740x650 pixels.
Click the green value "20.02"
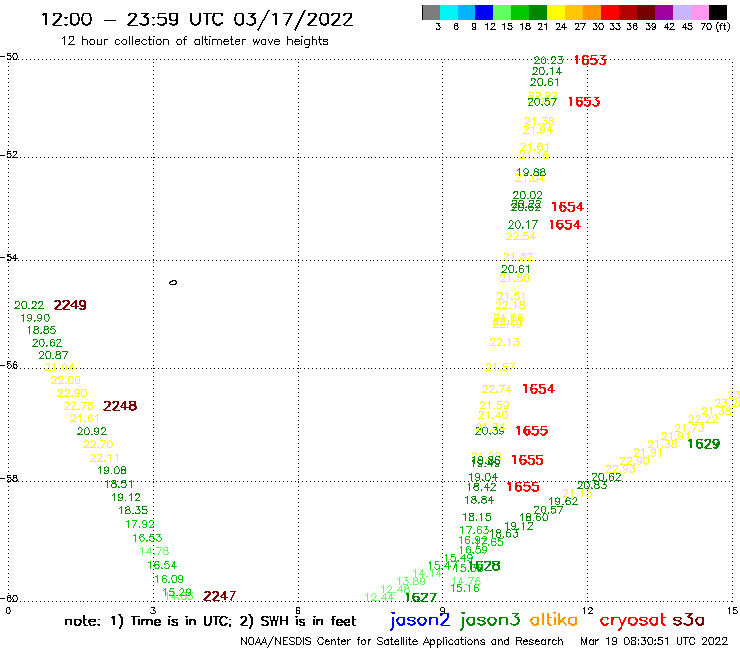[528, 195]
